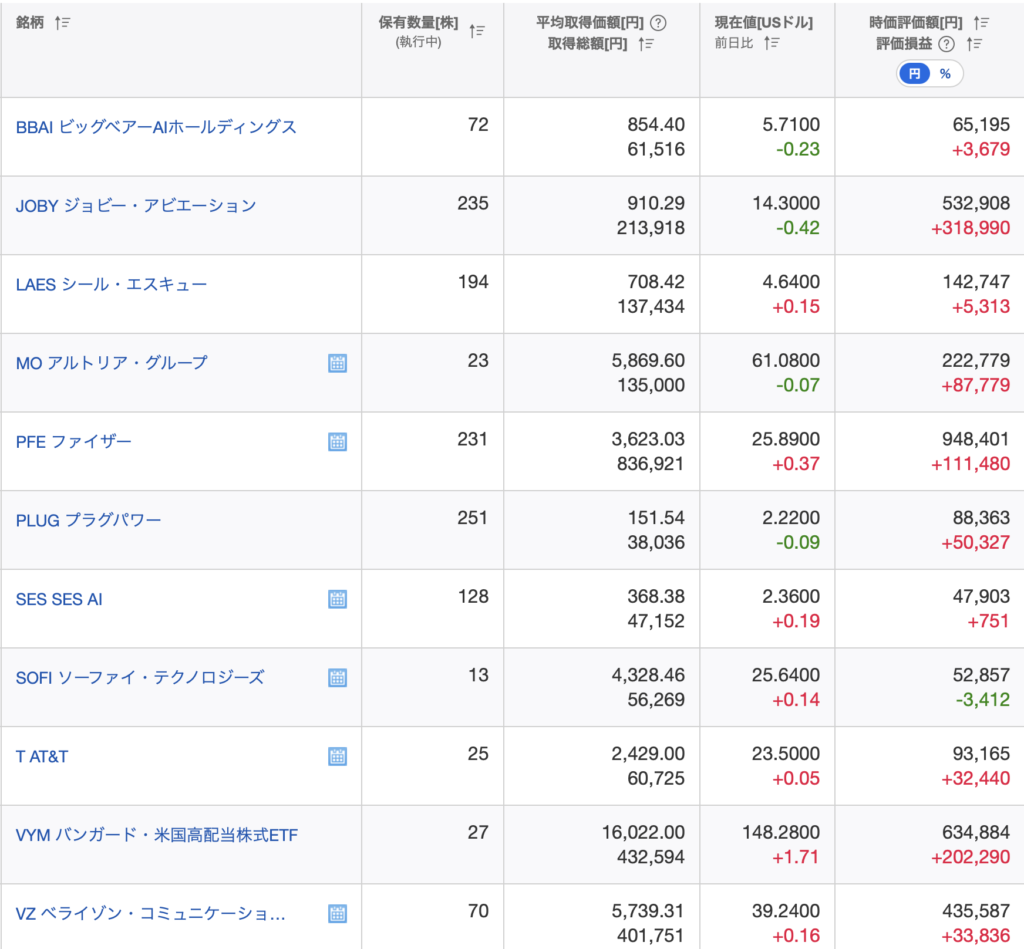This screenshot has width=1024, height=949.
Task: Sort by 保有数量 share quantity
Action: pyautogui.click(x=477, y=31)
